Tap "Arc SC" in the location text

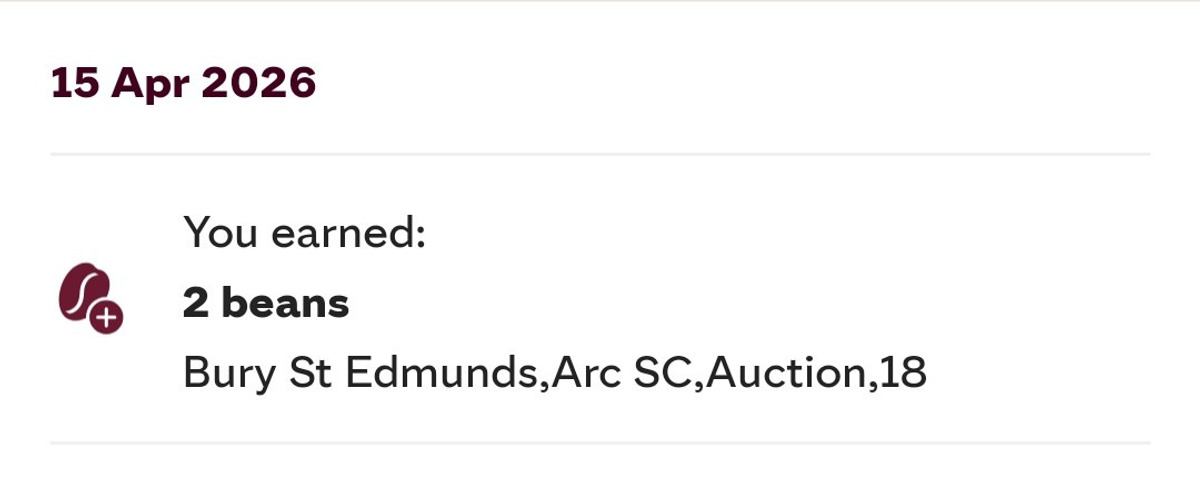coord(625,373)
